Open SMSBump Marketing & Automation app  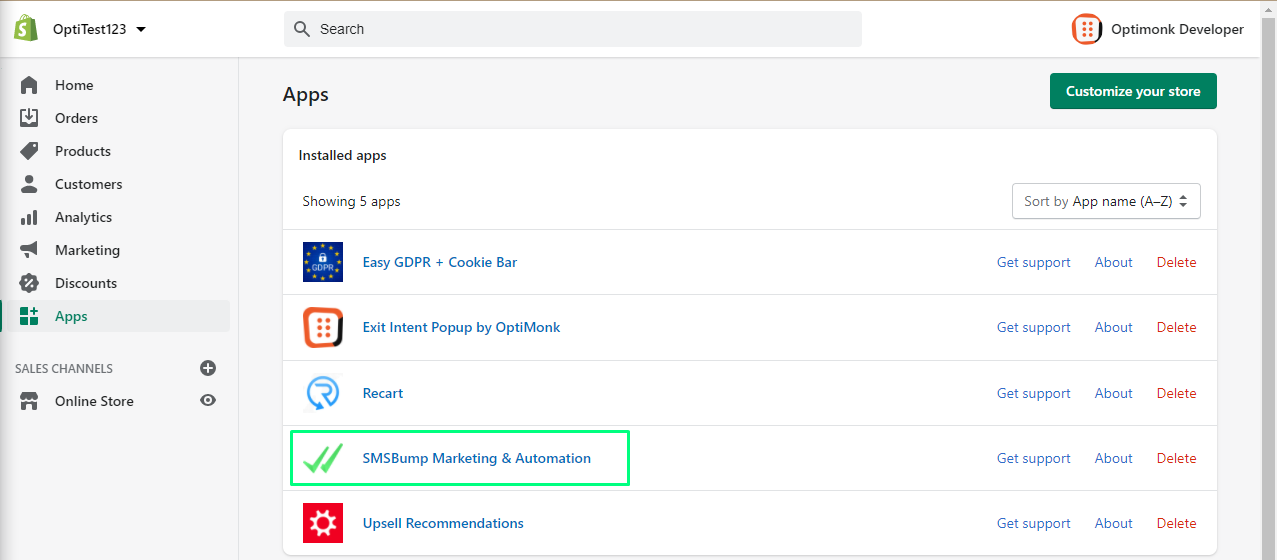tap(477, 458)
